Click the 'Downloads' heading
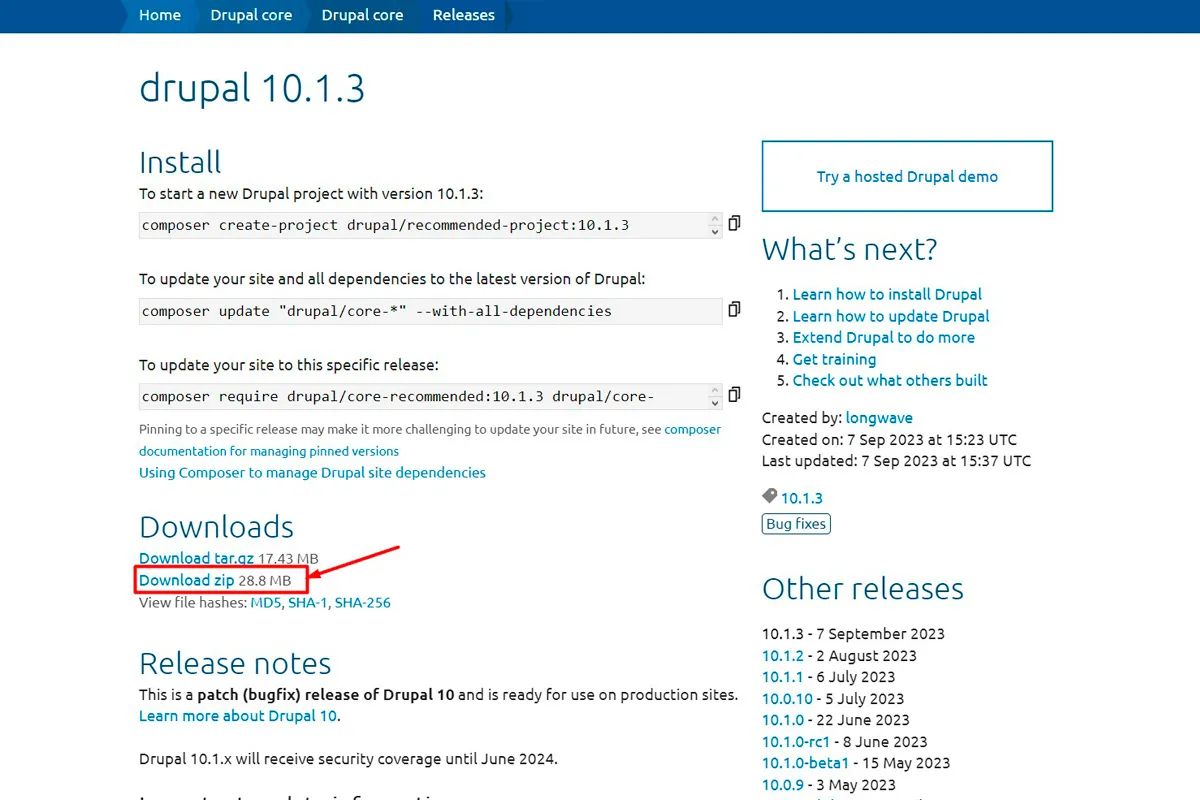 [216, 527]
